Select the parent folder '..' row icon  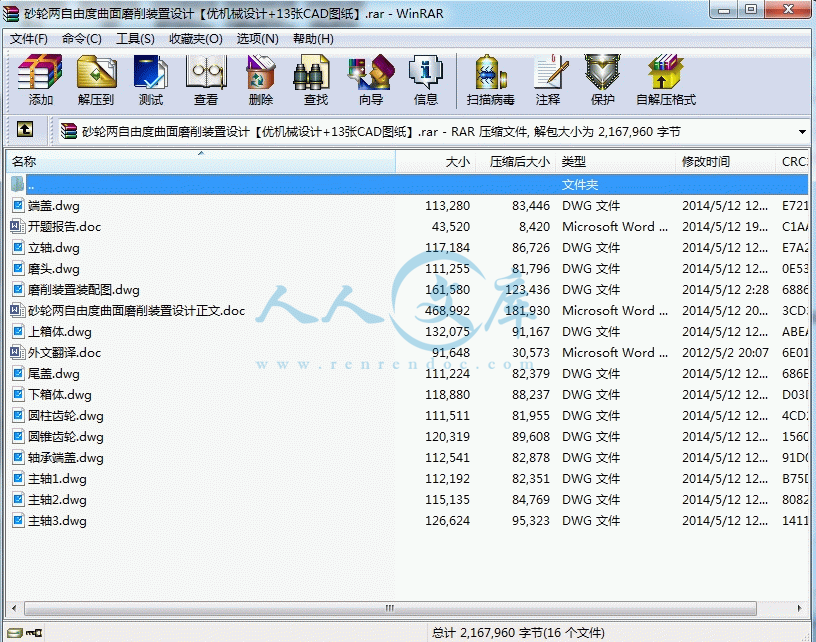(x=18, y=184)
